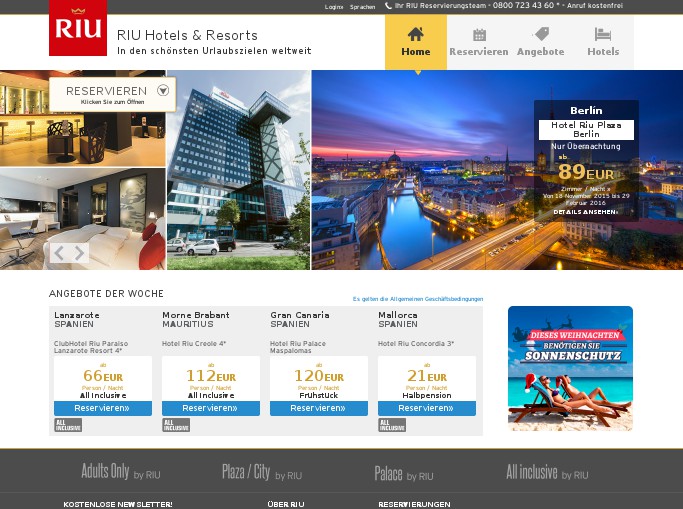Image resolution: width=683 pixels, height=509 pixels.
Task: Click All Inclusive badge under Lanzarote
Action: [x=68, y=425]
